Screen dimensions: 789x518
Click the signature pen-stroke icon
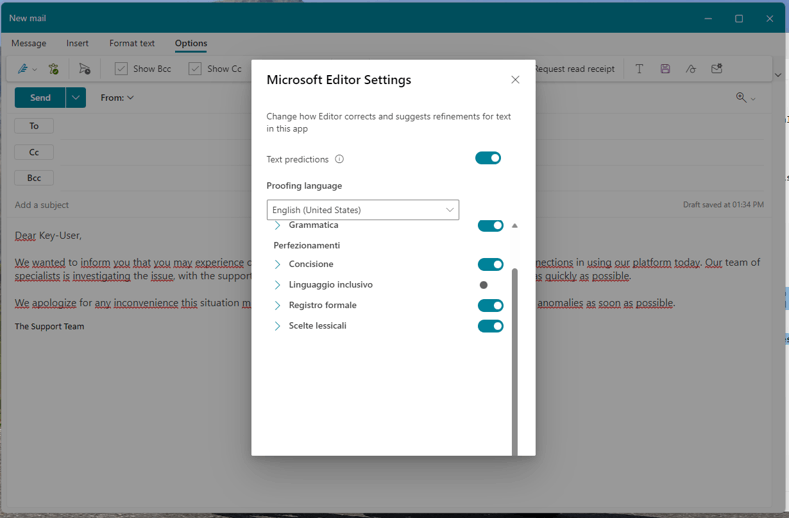691,69
